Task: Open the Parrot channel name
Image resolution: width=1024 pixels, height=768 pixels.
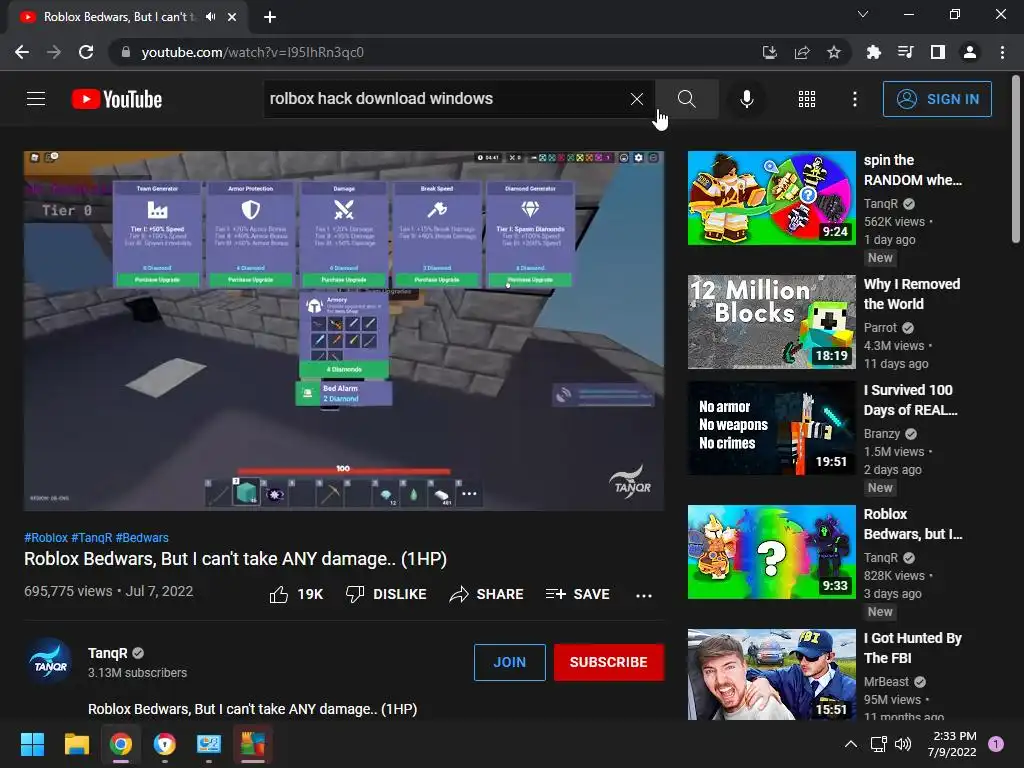Action: coord(880,328)
